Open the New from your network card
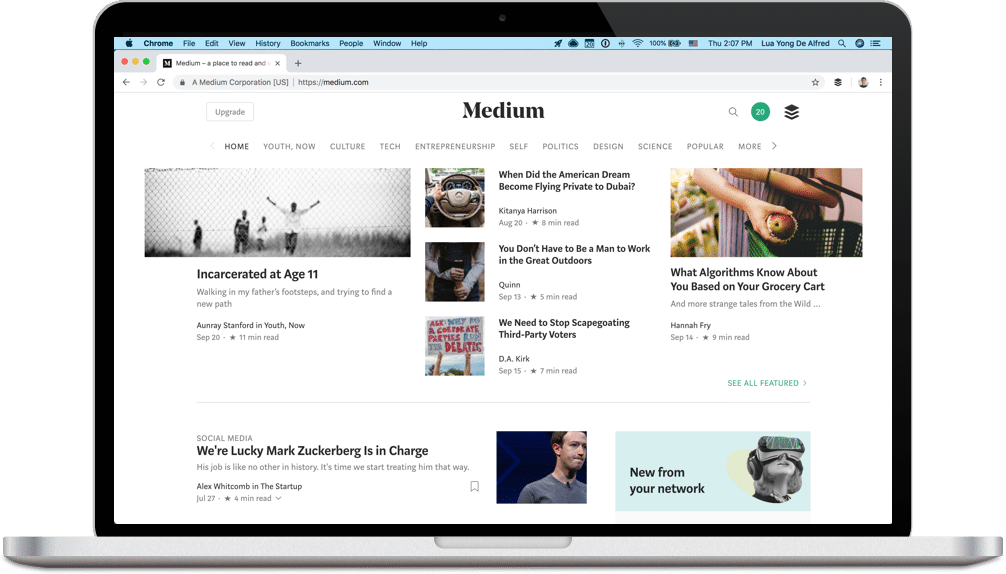The height and width of the screenshot is (574, 1006). 713,471
